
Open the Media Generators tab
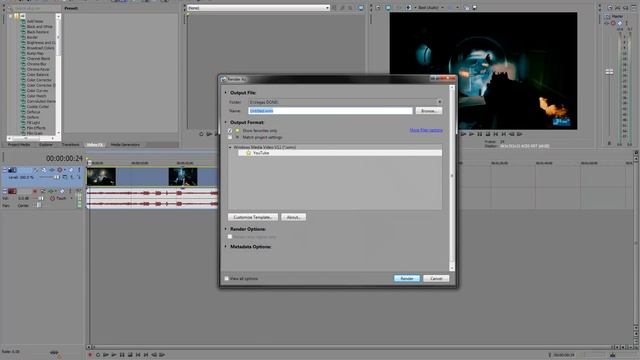pyautogui.click(x=125, y=144)
